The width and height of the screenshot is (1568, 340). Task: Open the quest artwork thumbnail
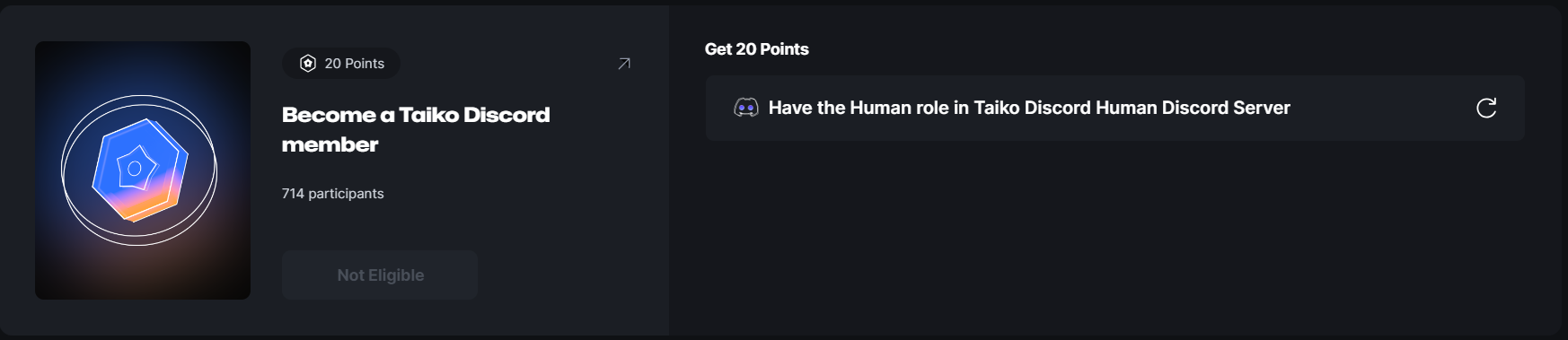click(143, 170)
